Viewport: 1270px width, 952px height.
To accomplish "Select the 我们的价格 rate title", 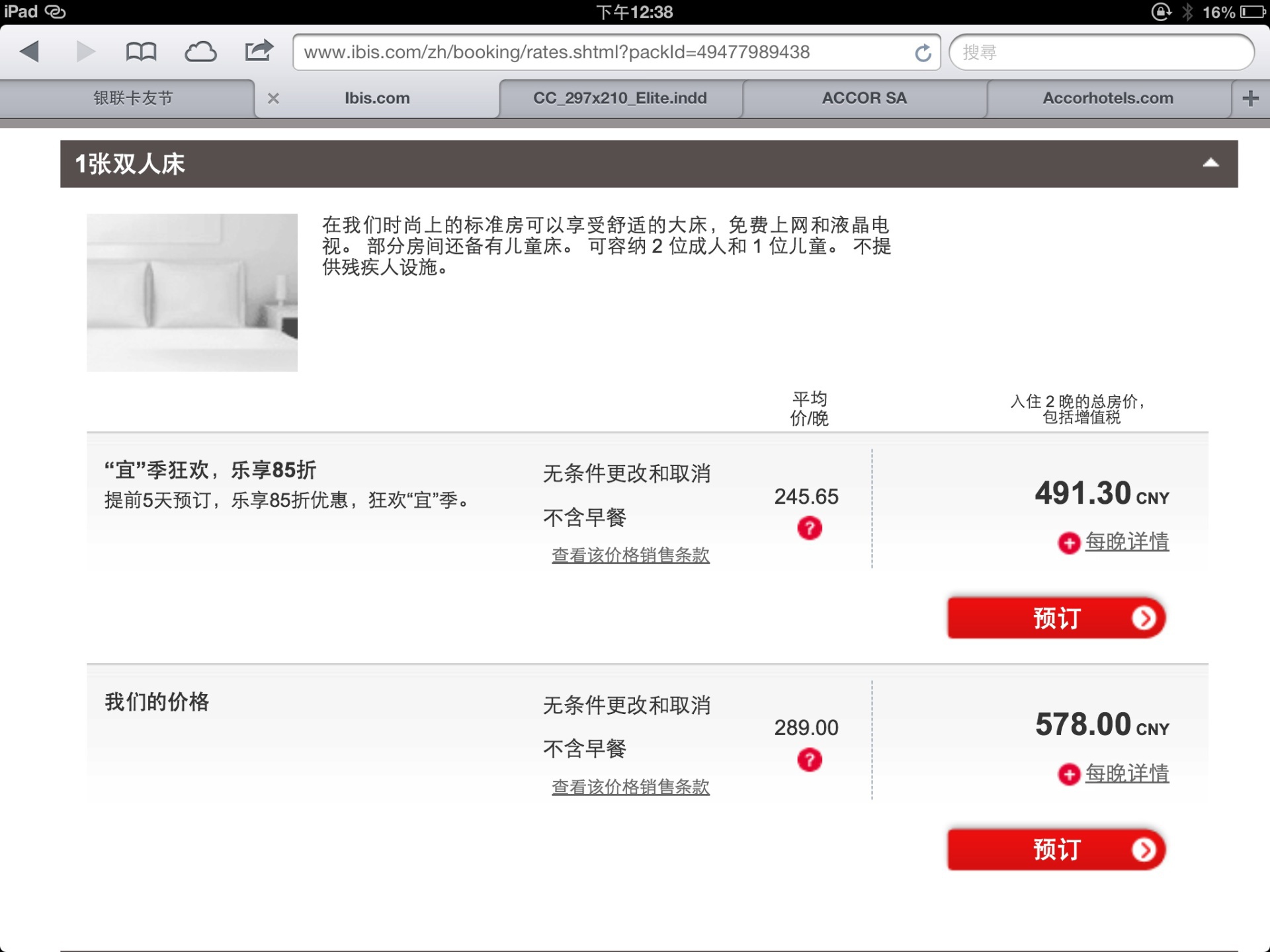I will coord(157,701).
